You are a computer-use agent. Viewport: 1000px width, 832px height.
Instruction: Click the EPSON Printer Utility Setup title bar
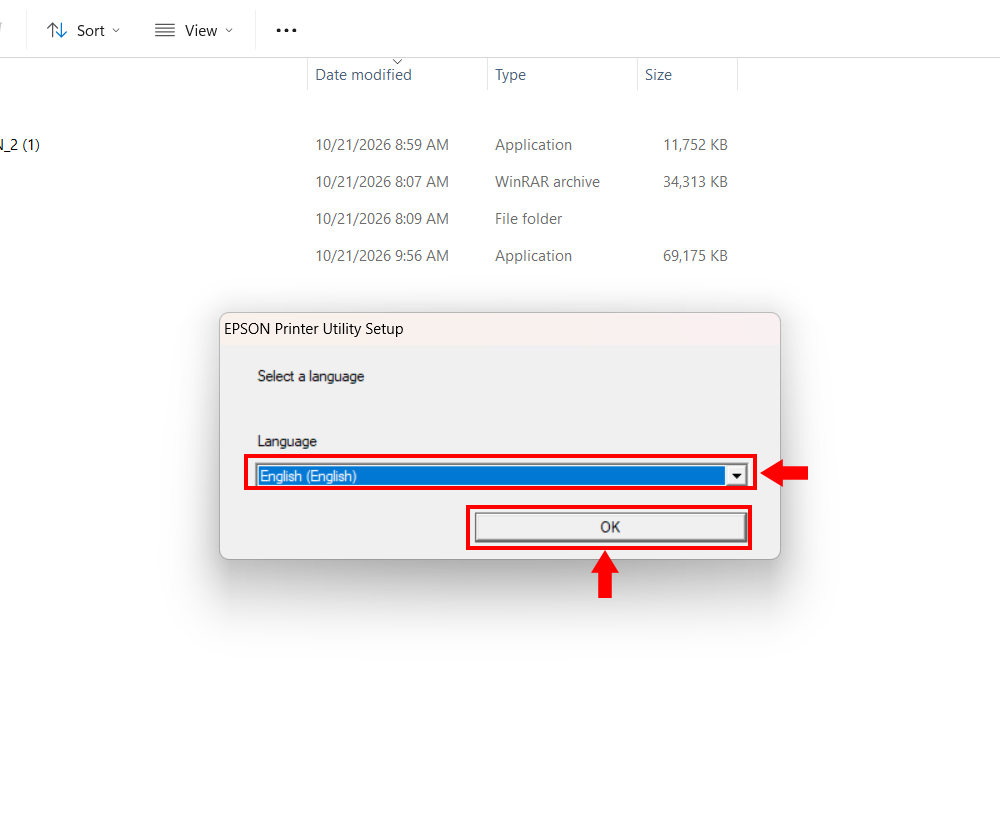pyautogui.click(x=499, y=329)
